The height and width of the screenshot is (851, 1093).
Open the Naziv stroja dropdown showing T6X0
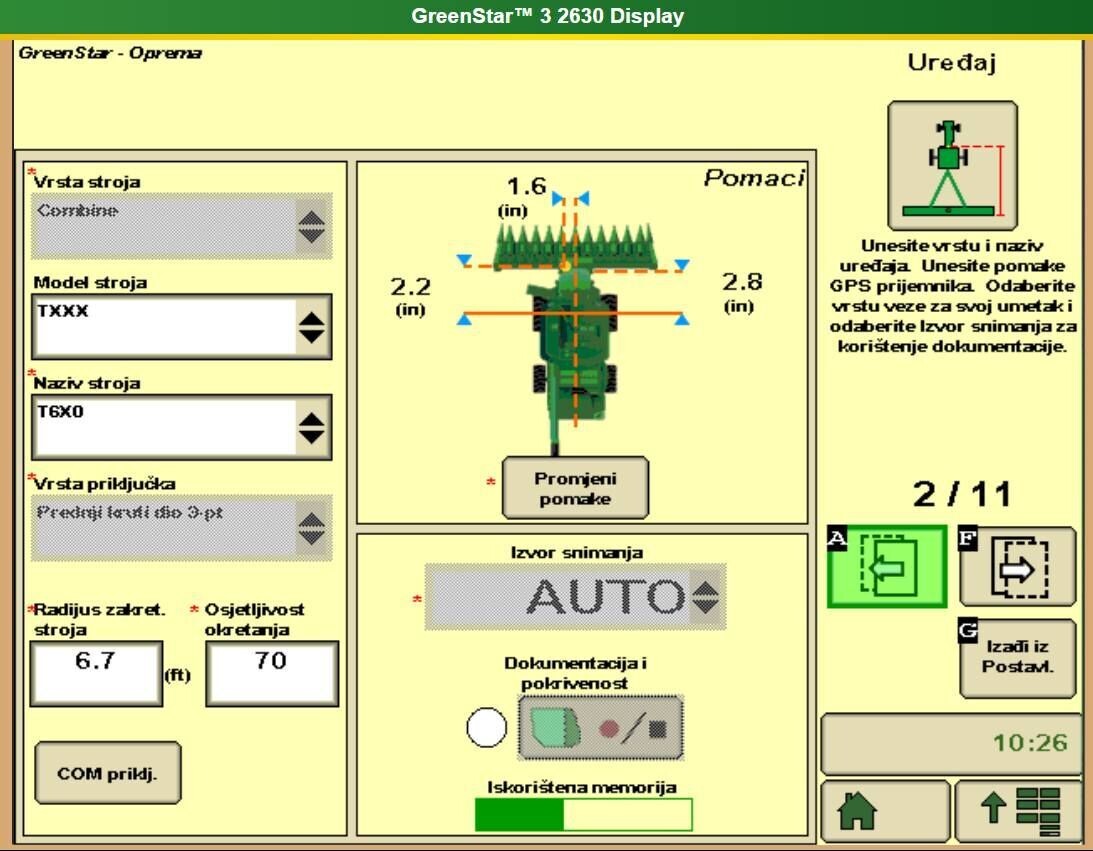pyautogui.click(x=181, y=427)
